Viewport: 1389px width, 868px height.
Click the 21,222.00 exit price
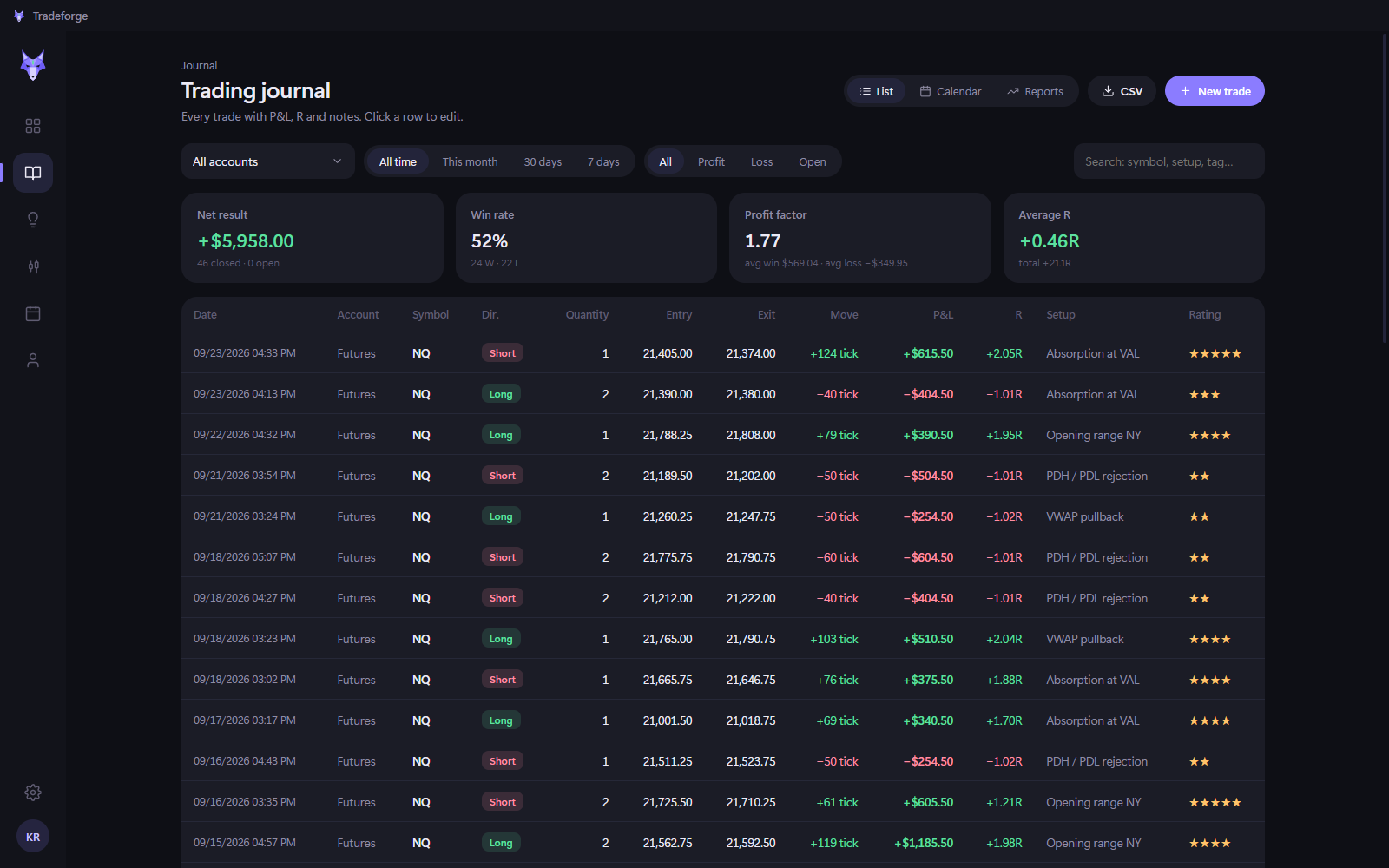(x=751, y=598)
